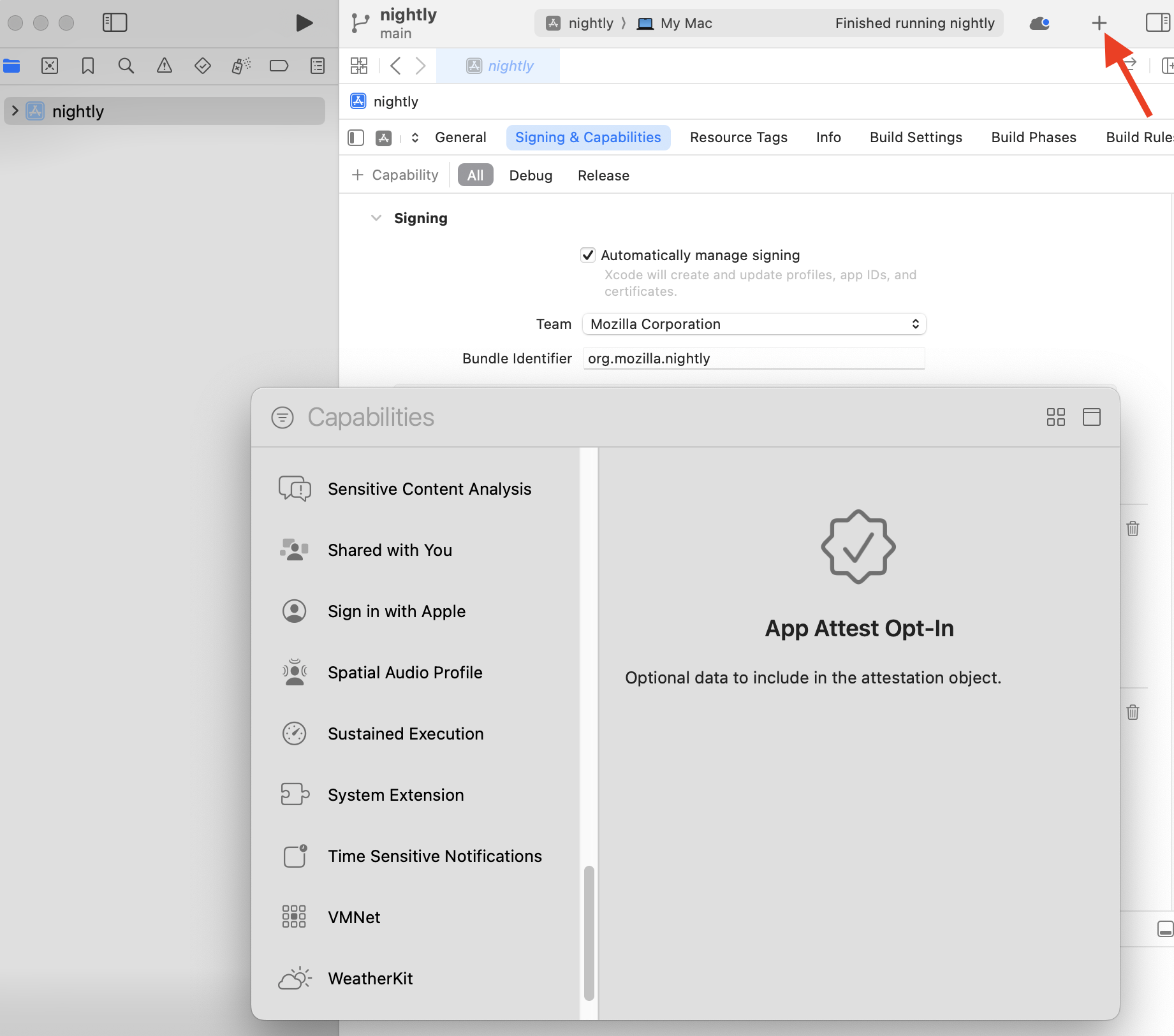Expand the nightly project tree item

tap(15, 111)
